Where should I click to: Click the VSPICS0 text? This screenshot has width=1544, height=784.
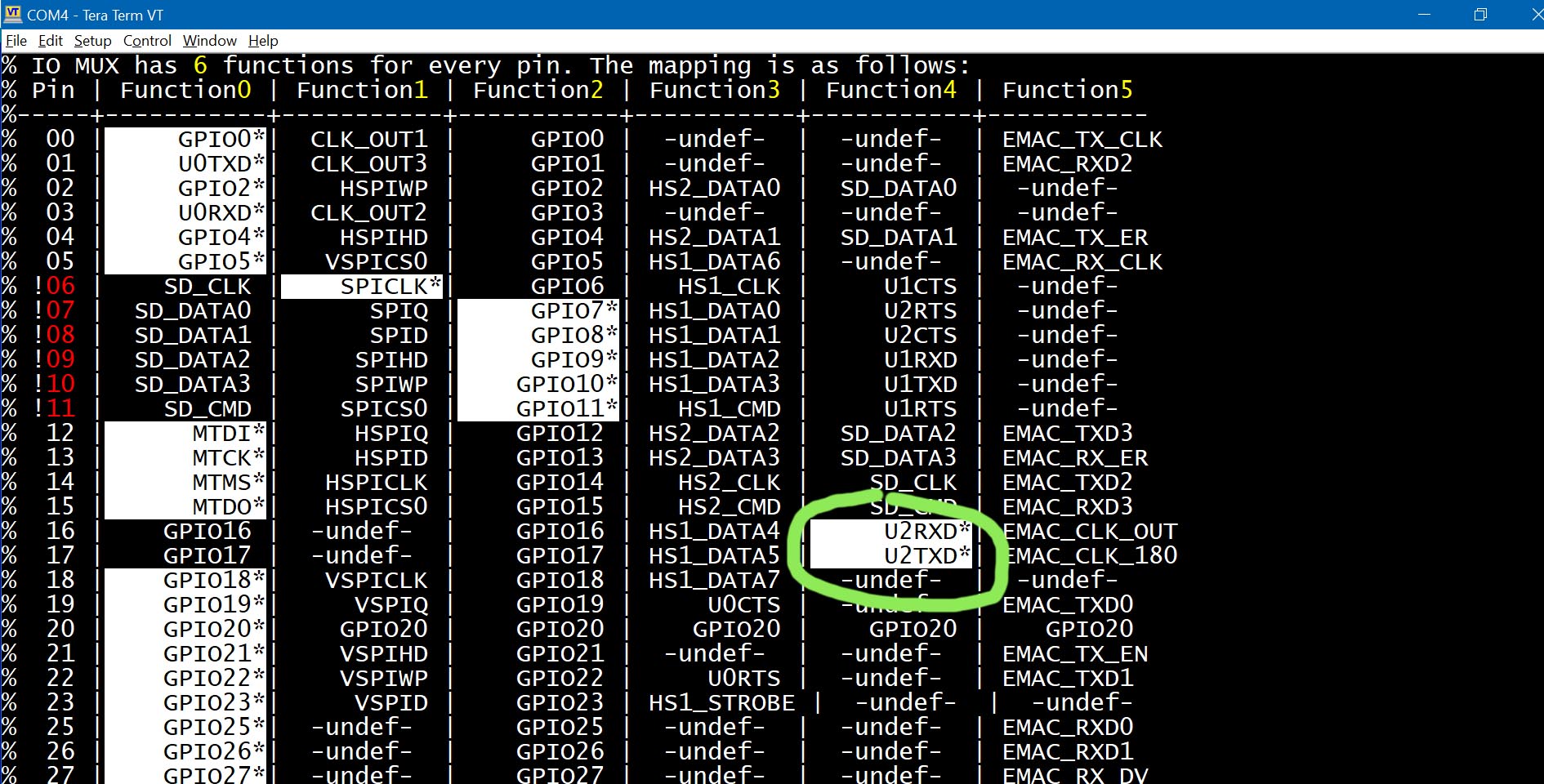point(377,262)
